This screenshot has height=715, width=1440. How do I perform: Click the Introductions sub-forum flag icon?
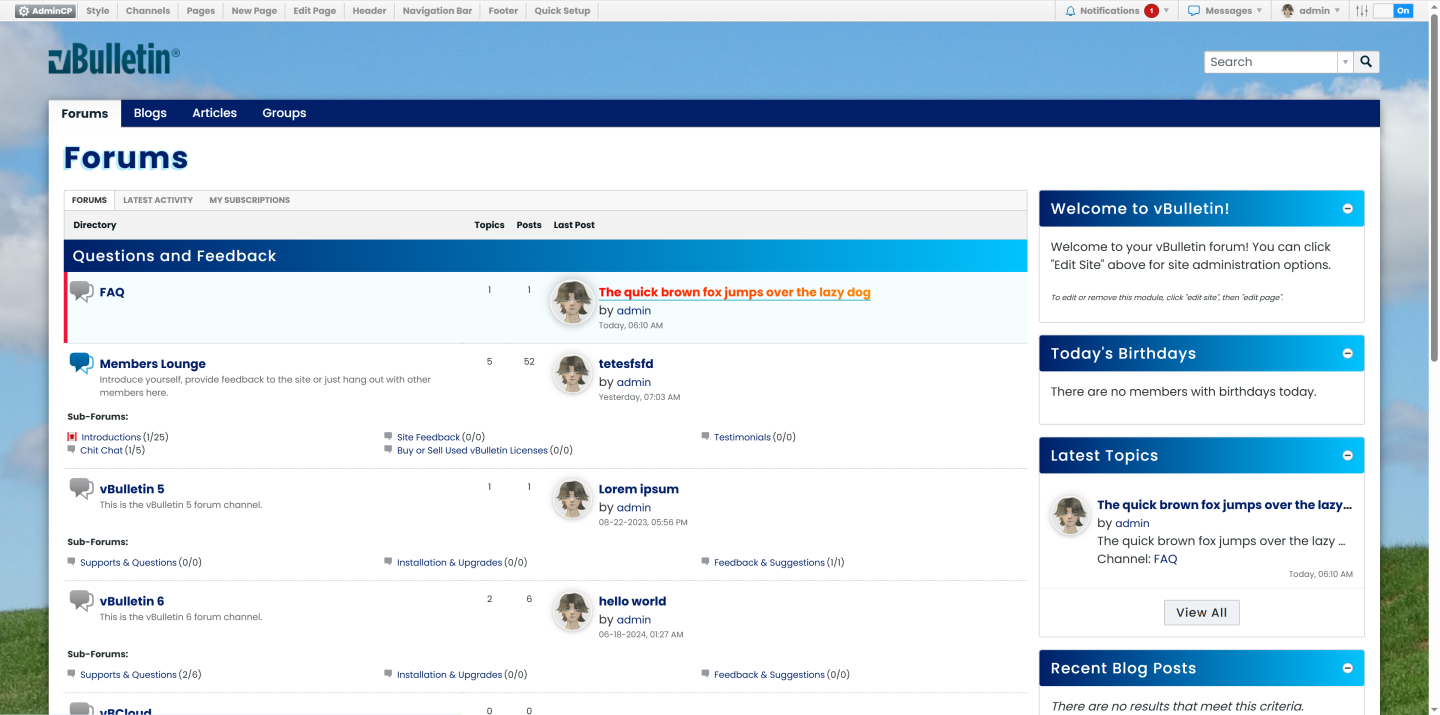pyautogui.click(x=72, y=437)
